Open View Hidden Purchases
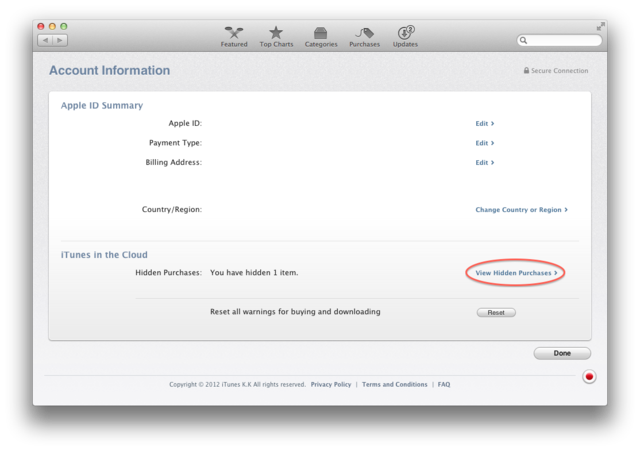This screenshot has height=451, width=640. (x=516, y=273)
